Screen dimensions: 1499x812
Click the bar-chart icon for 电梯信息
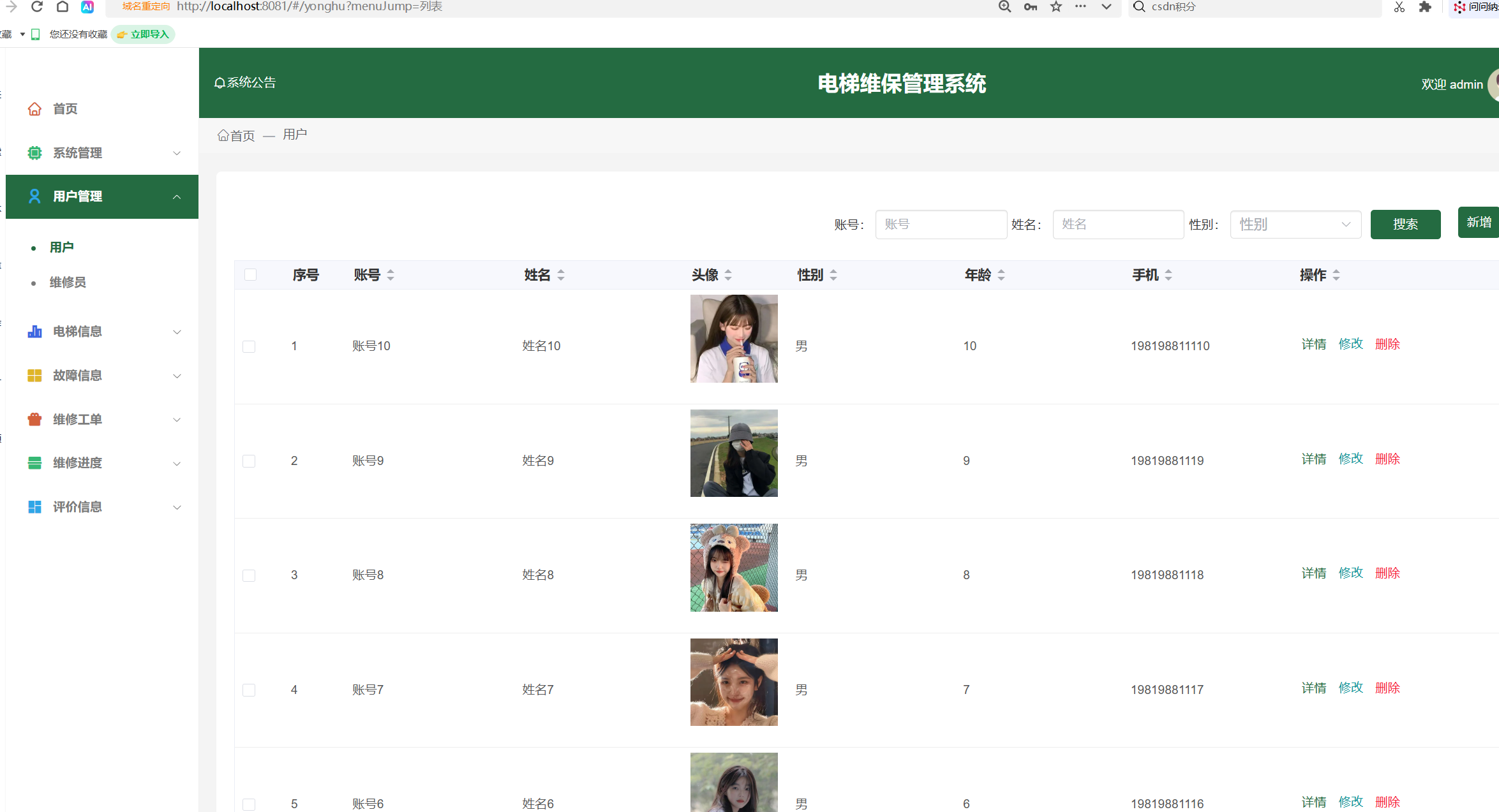[34, 332]
